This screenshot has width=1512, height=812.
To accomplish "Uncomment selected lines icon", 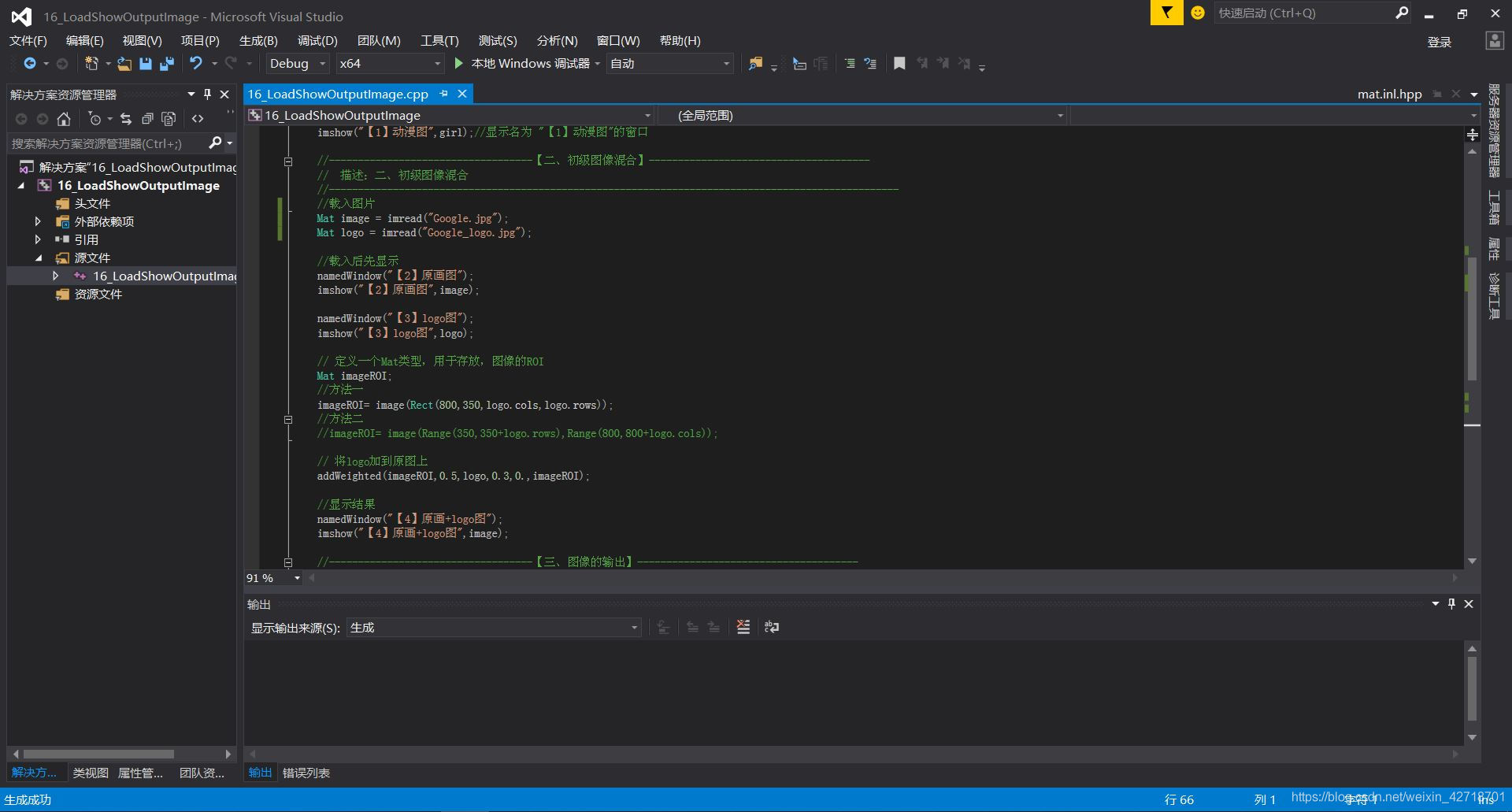I will click(x=870, y=64).
